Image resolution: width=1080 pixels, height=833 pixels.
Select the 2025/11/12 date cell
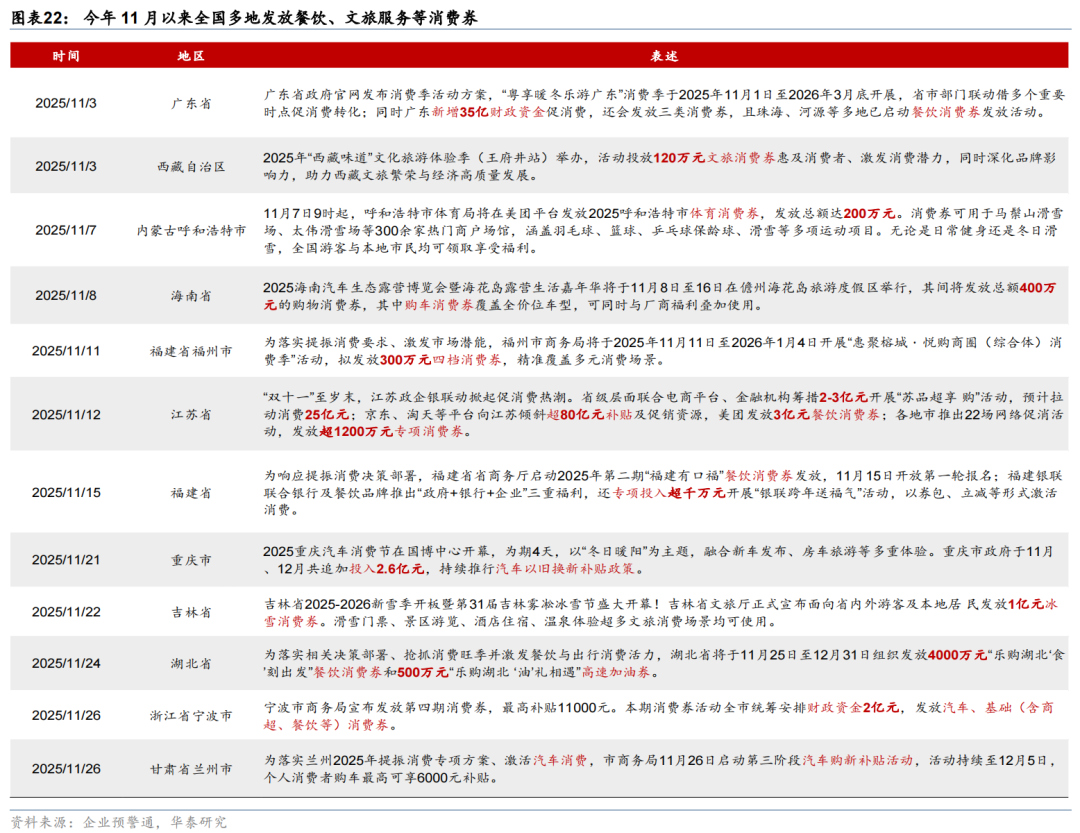tap(66, 414)
